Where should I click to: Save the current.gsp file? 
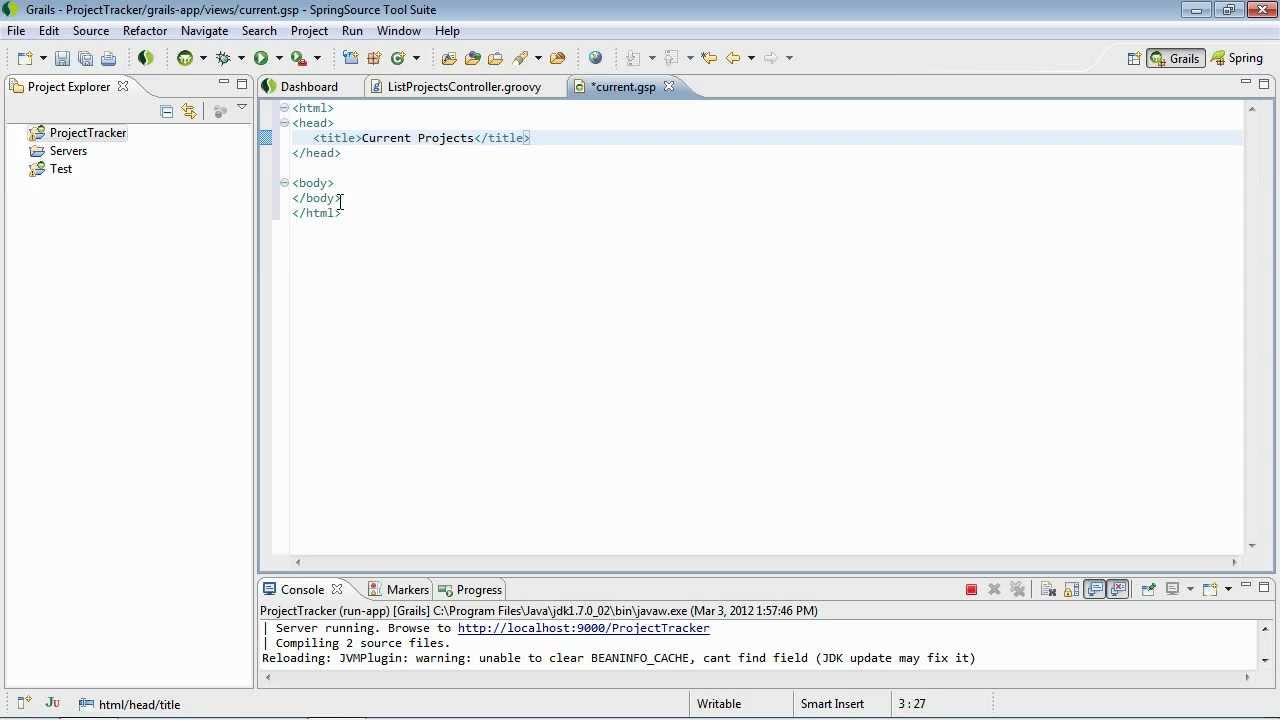(62, 58)
